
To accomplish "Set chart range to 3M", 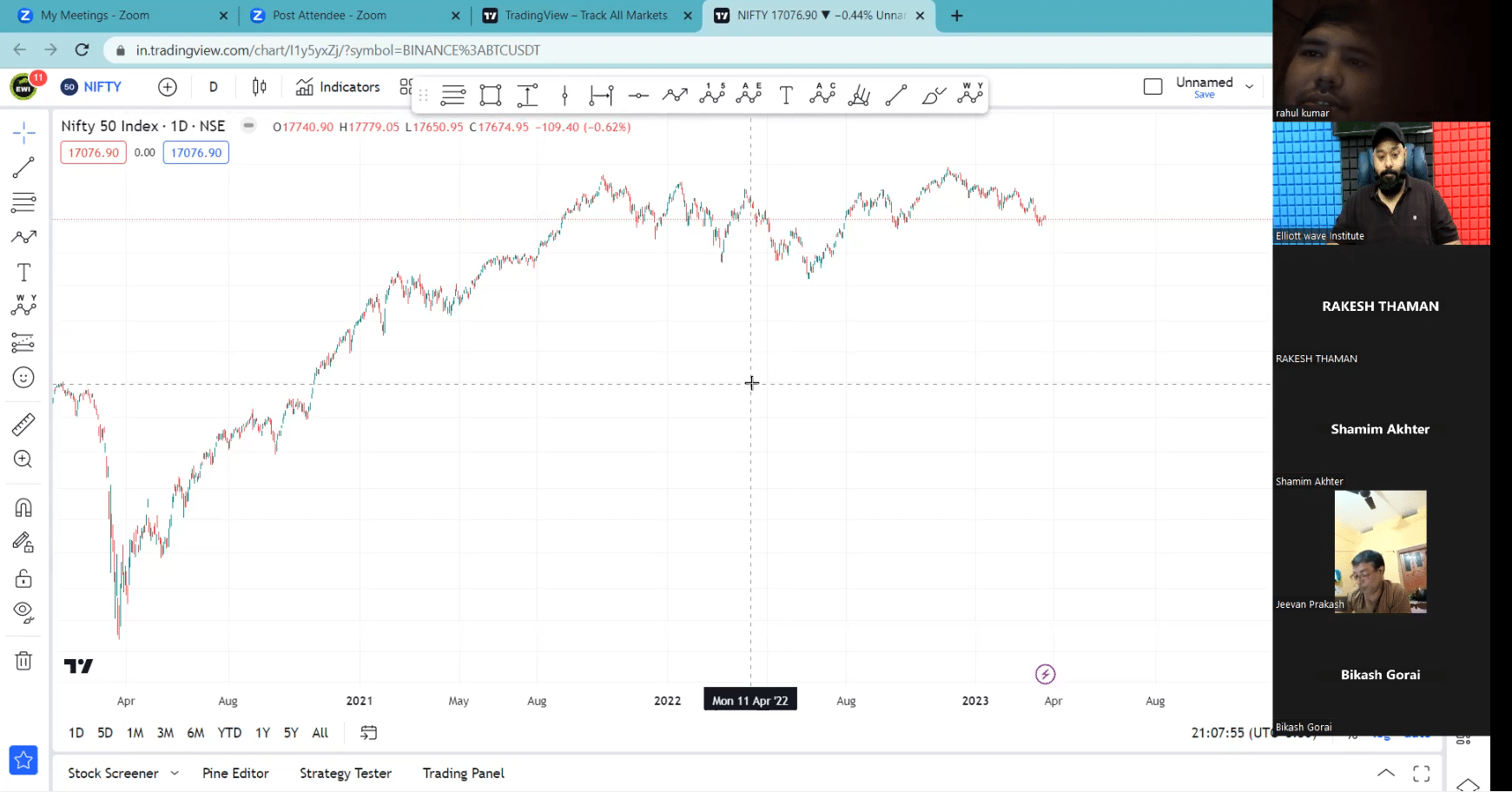I will (x=165, y=733).
